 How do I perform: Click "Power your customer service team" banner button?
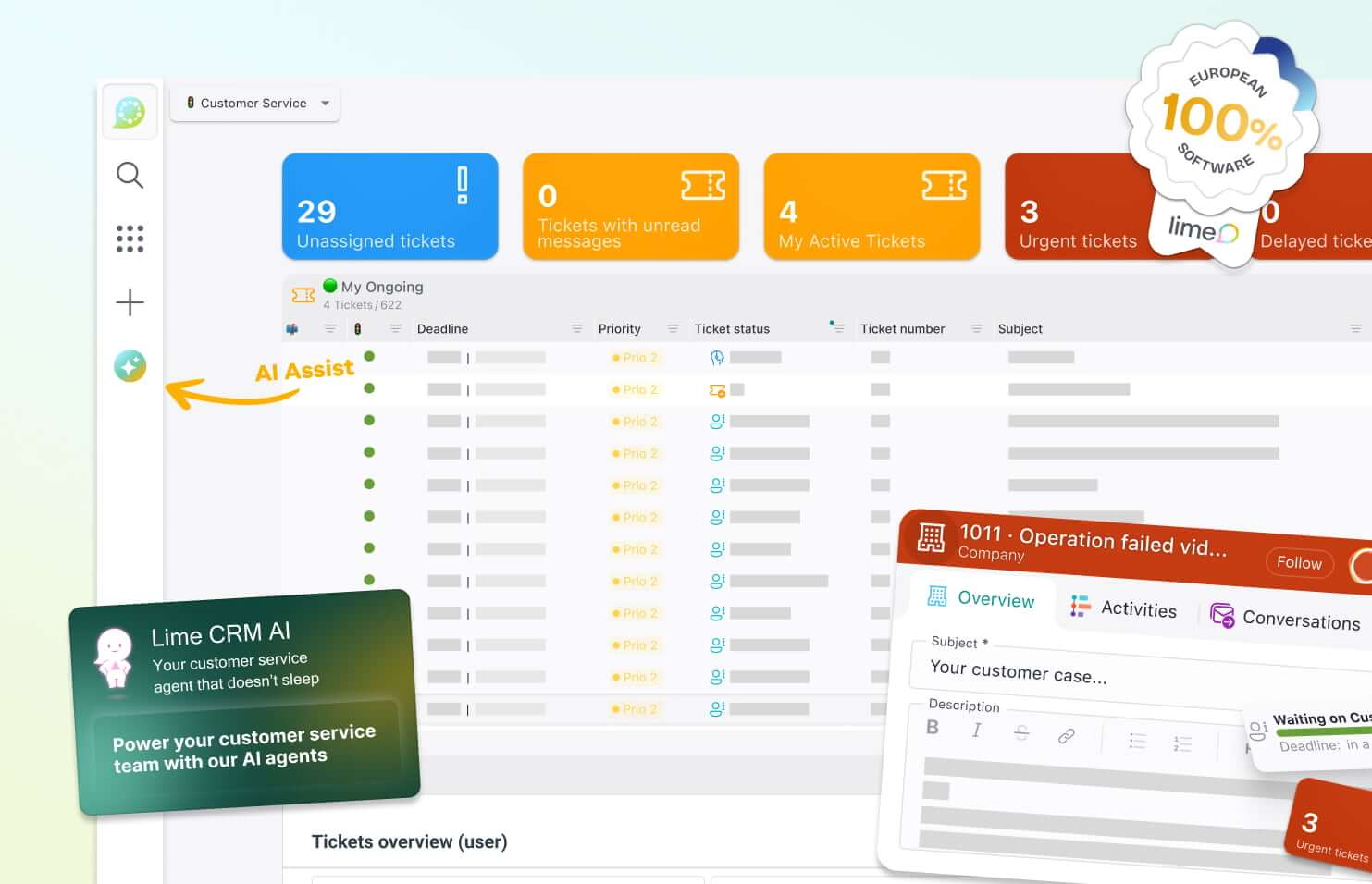pos(245,748)
